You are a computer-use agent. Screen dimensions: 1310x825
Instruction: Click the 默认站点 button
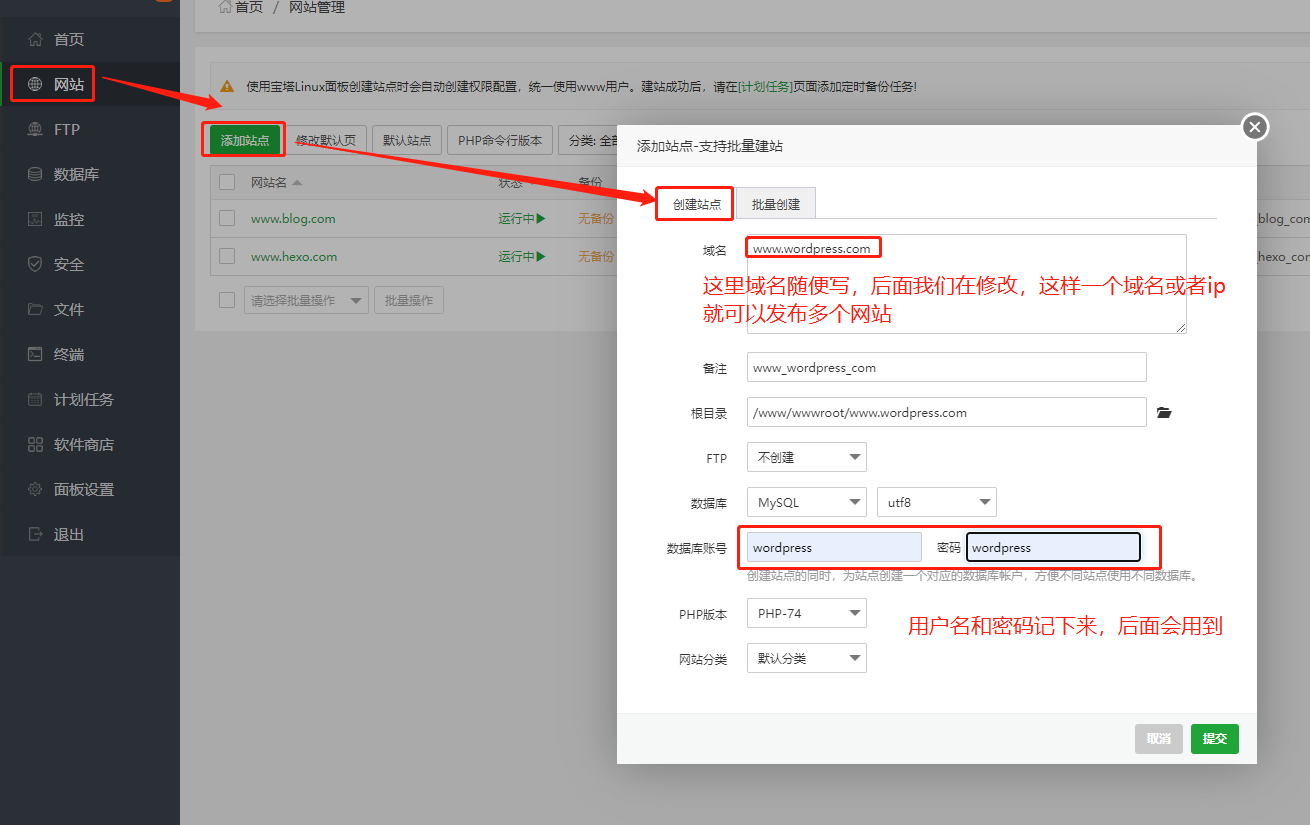coord(407,141)
